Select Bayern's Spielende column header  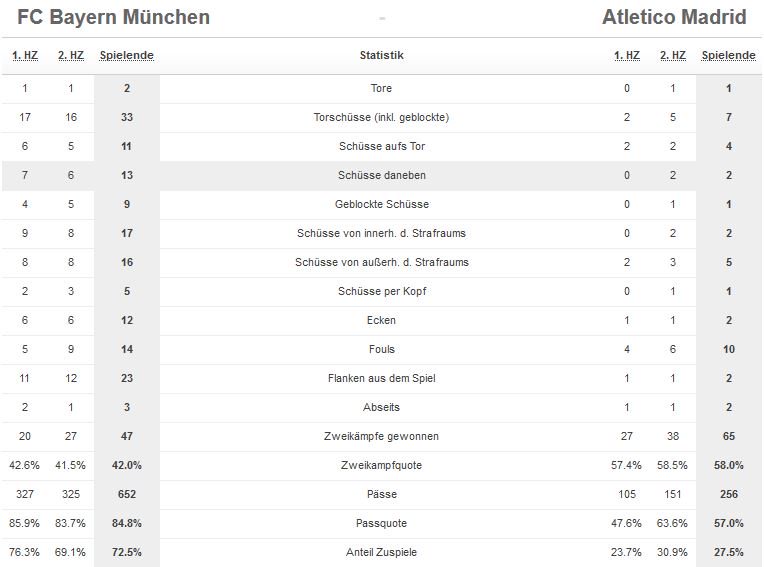tap(127, 56)
